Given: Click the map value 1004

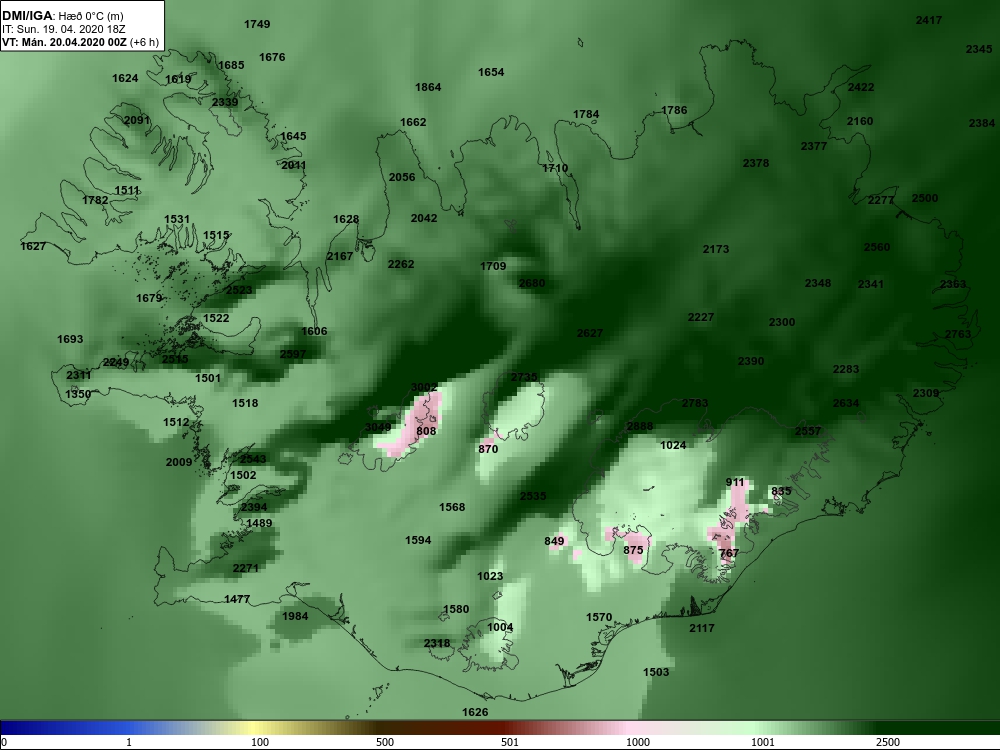Looking at the screenshot, I should (x=500, y=627).
